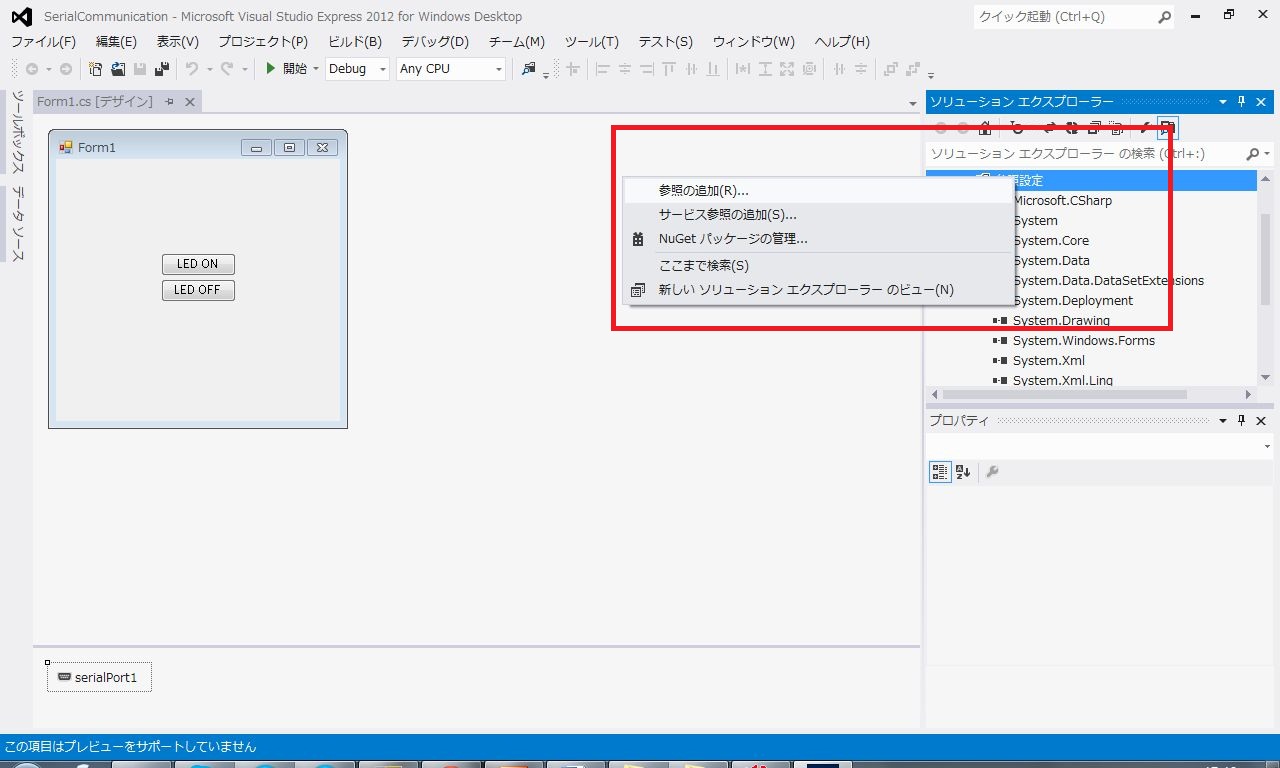Click the LED OFF button on Form1
The height and width of the screenshot is (768, 1280).
[x=198, y=290]
